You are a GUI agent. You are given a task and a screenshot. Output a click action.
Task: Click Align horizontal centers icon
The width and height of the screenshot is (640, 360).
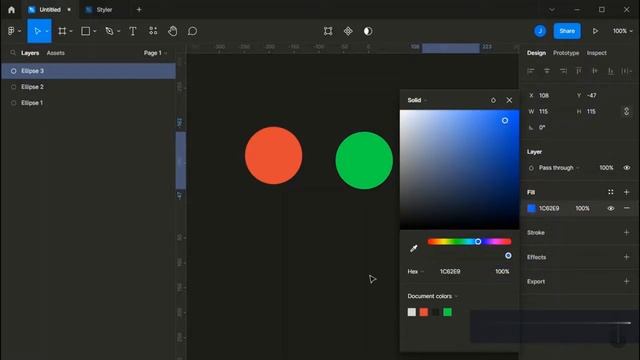point(547,71)
